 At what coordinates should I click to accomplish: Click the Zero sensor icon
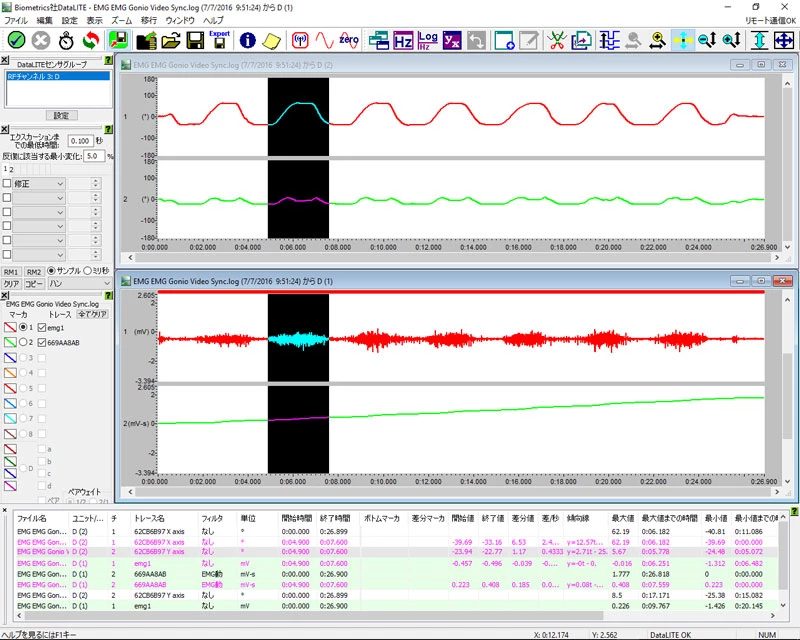pyautogui.click(x=349, y=40)
